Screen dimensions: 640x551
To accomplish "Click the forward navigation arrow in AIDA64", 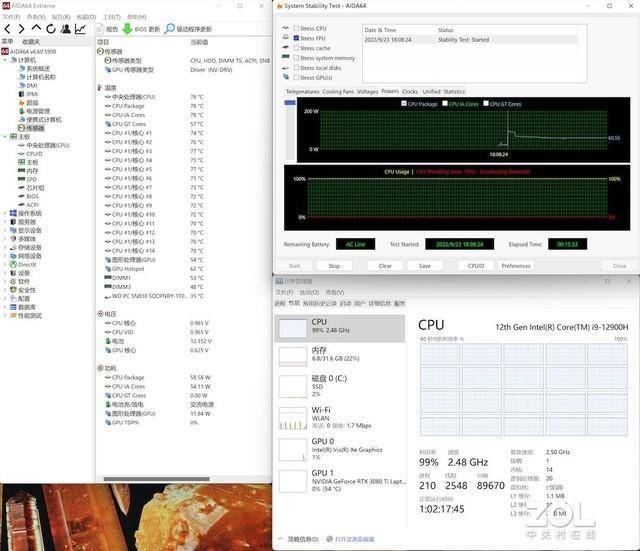I will [x=21, y=29].
